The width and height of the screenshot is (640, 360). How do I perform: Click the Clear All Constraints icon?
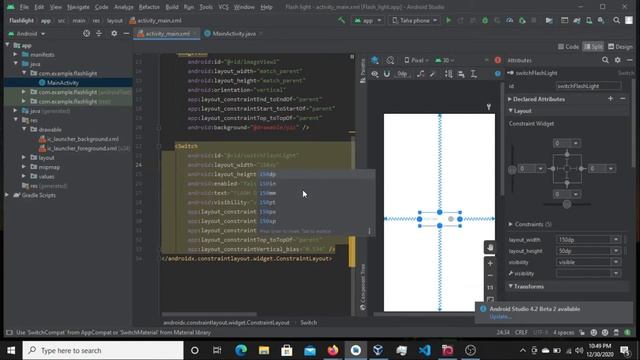pos(421,74)
